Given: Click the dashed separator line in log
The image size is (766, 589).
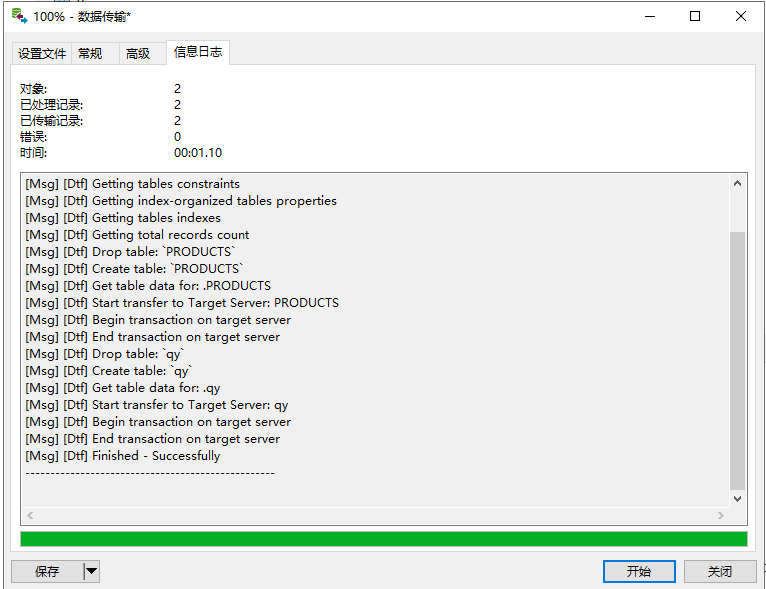Looking at the screenshot, I should 150,473.
